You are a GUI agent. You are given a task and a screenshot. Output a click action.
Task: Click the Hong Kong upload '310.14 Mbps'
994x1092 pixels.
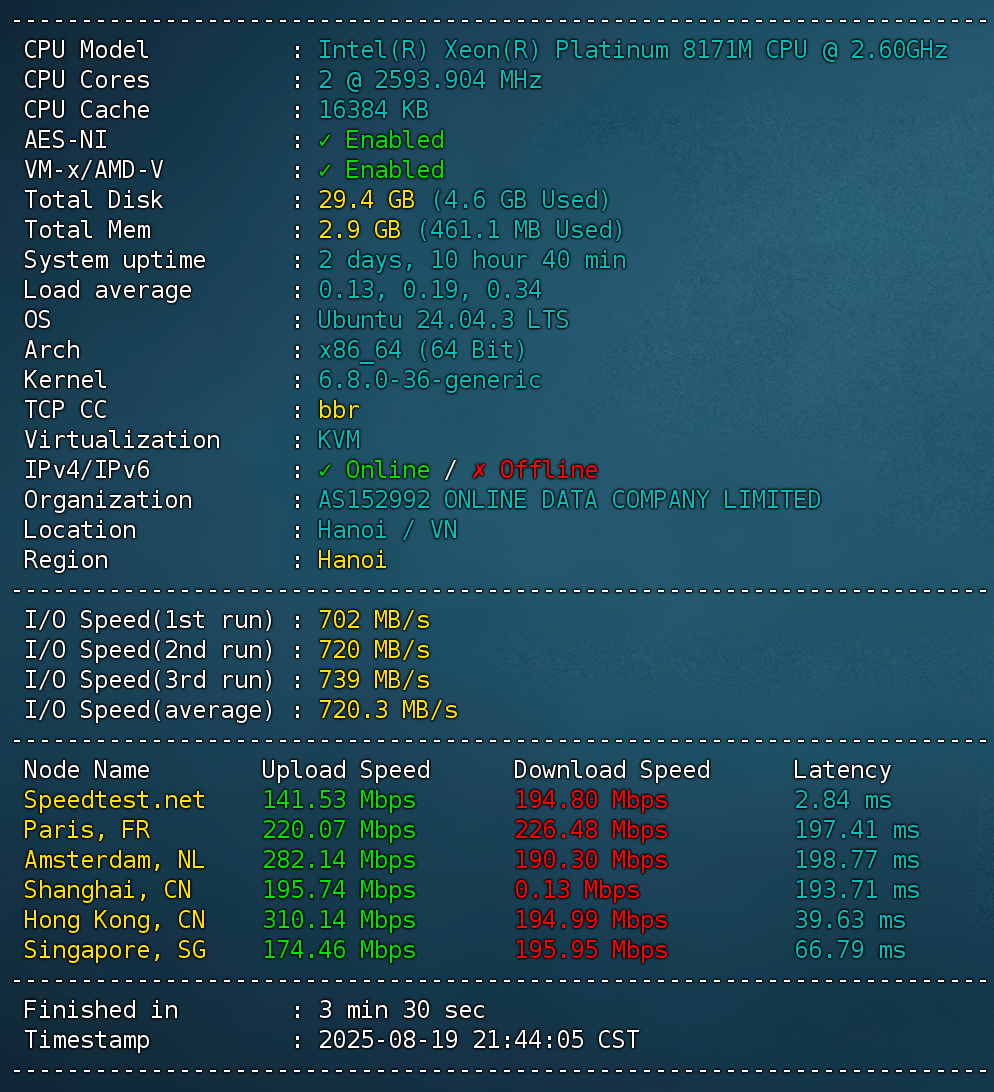tap(339, 920)
